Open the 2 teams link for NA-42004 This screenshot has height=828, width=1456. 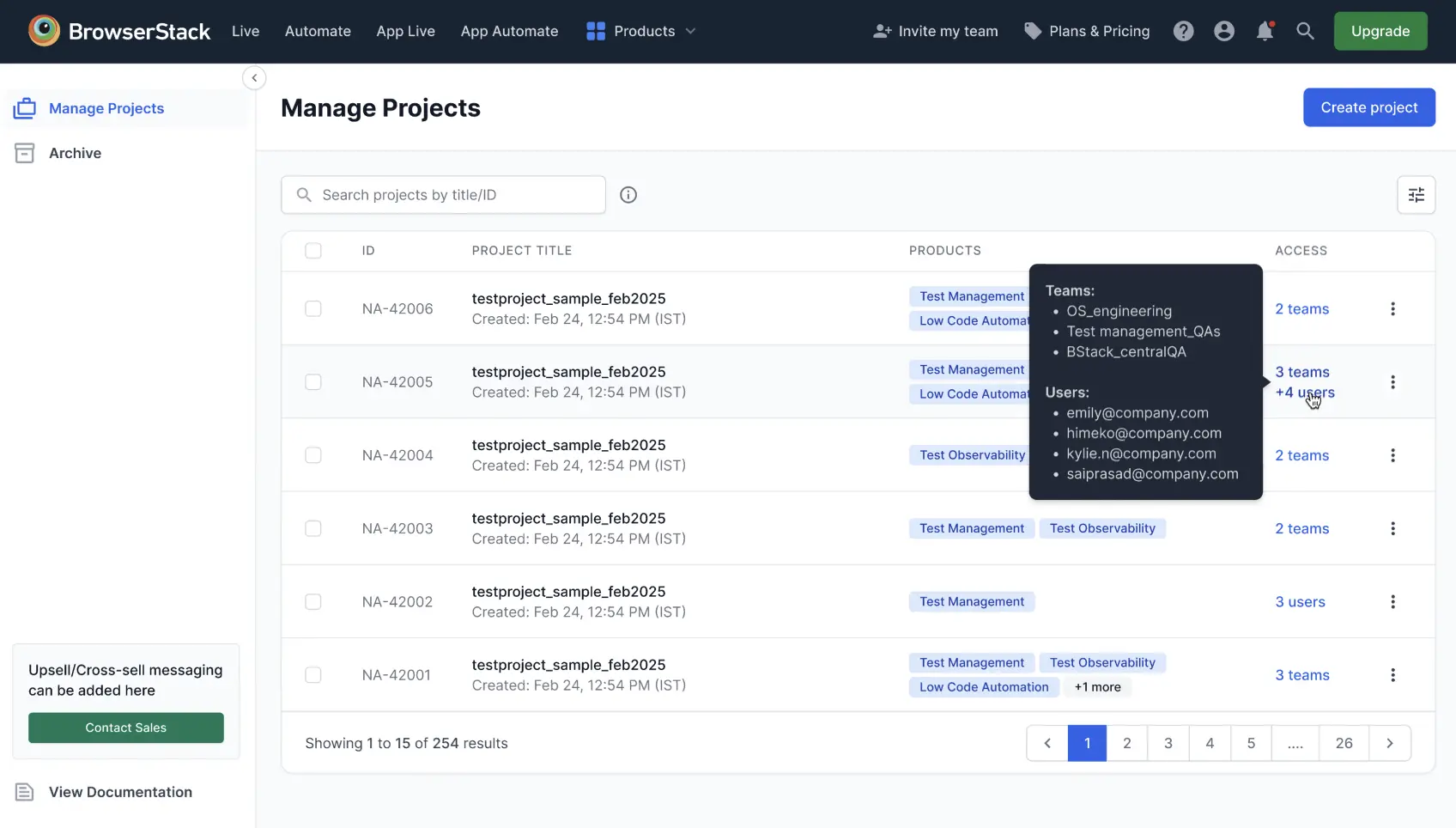[x=1301, y=455]
